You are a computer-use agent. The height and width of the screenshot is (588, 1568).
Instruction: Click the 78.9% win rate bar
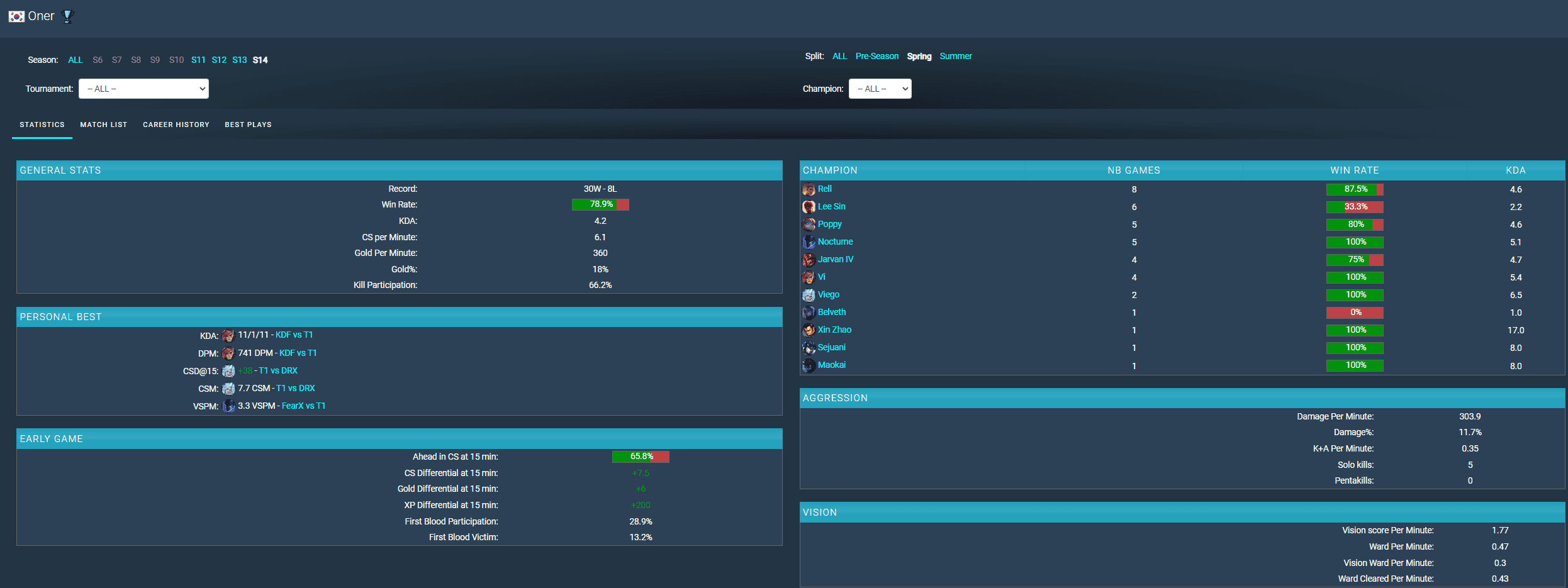tap(600, 204)
